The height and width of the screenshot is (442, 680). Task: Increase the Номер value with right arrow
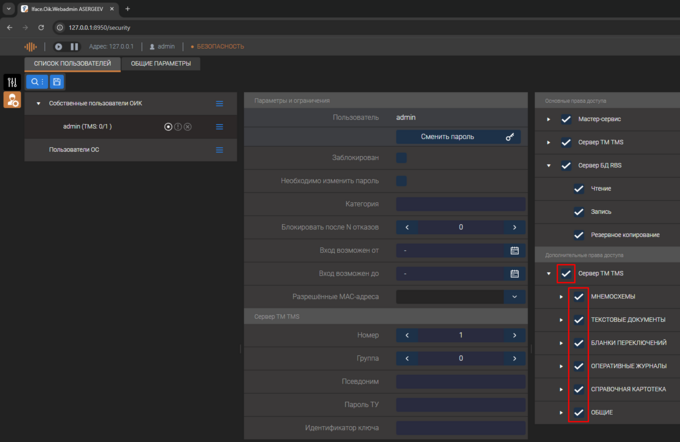click(516, 335)
